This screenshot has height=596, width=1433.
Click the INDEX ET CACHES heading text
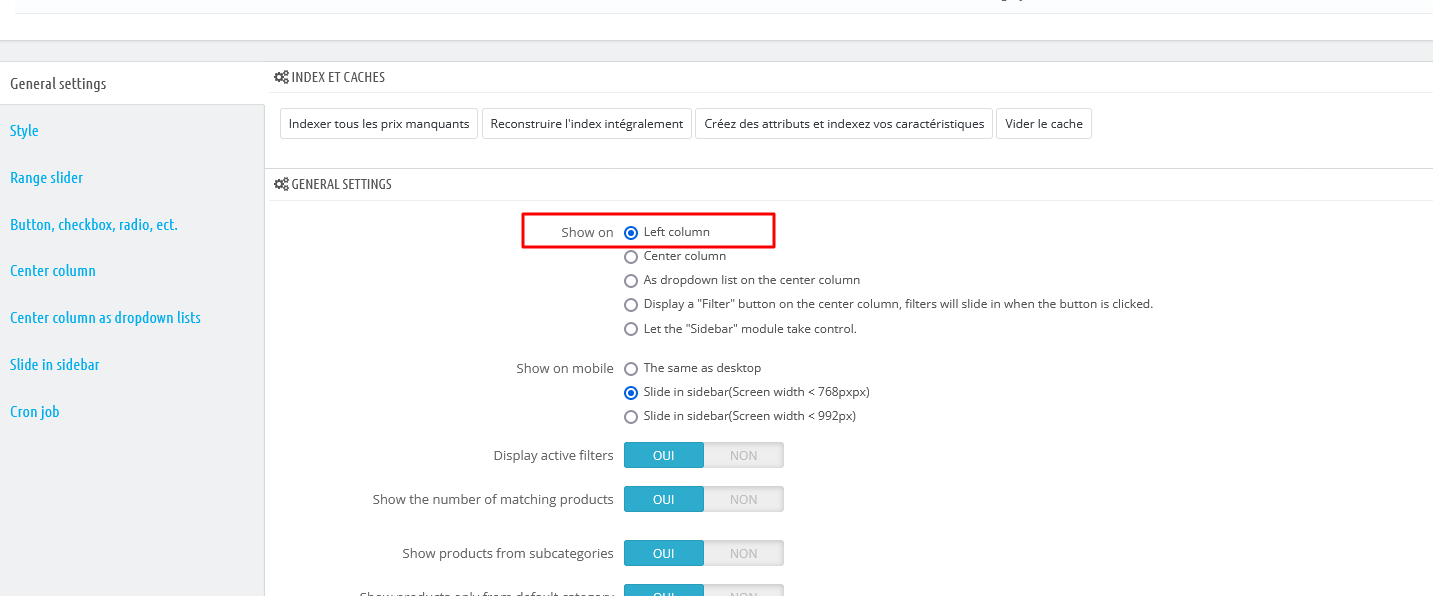(338, 77)
